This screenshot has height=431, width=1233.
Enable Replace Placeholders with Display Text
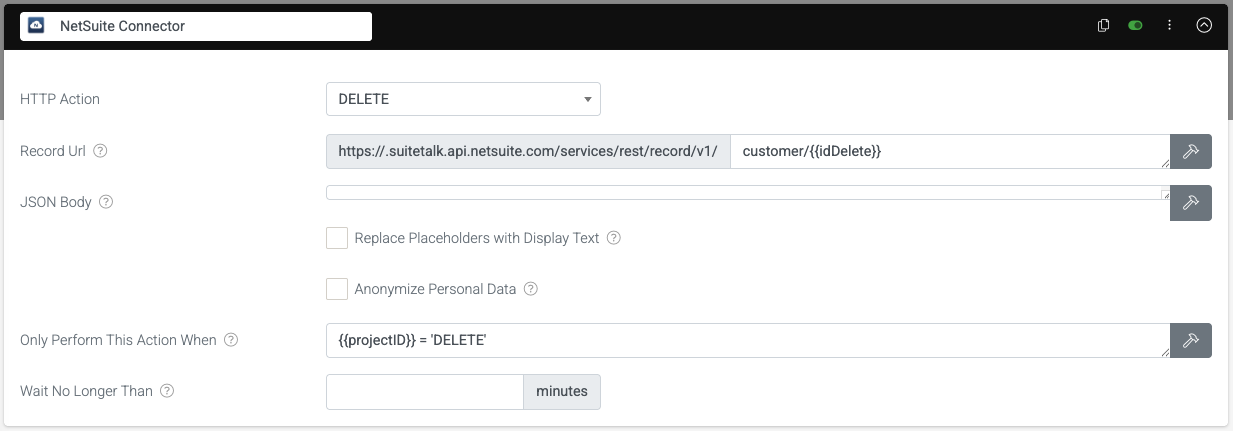[x=337, y=239]
